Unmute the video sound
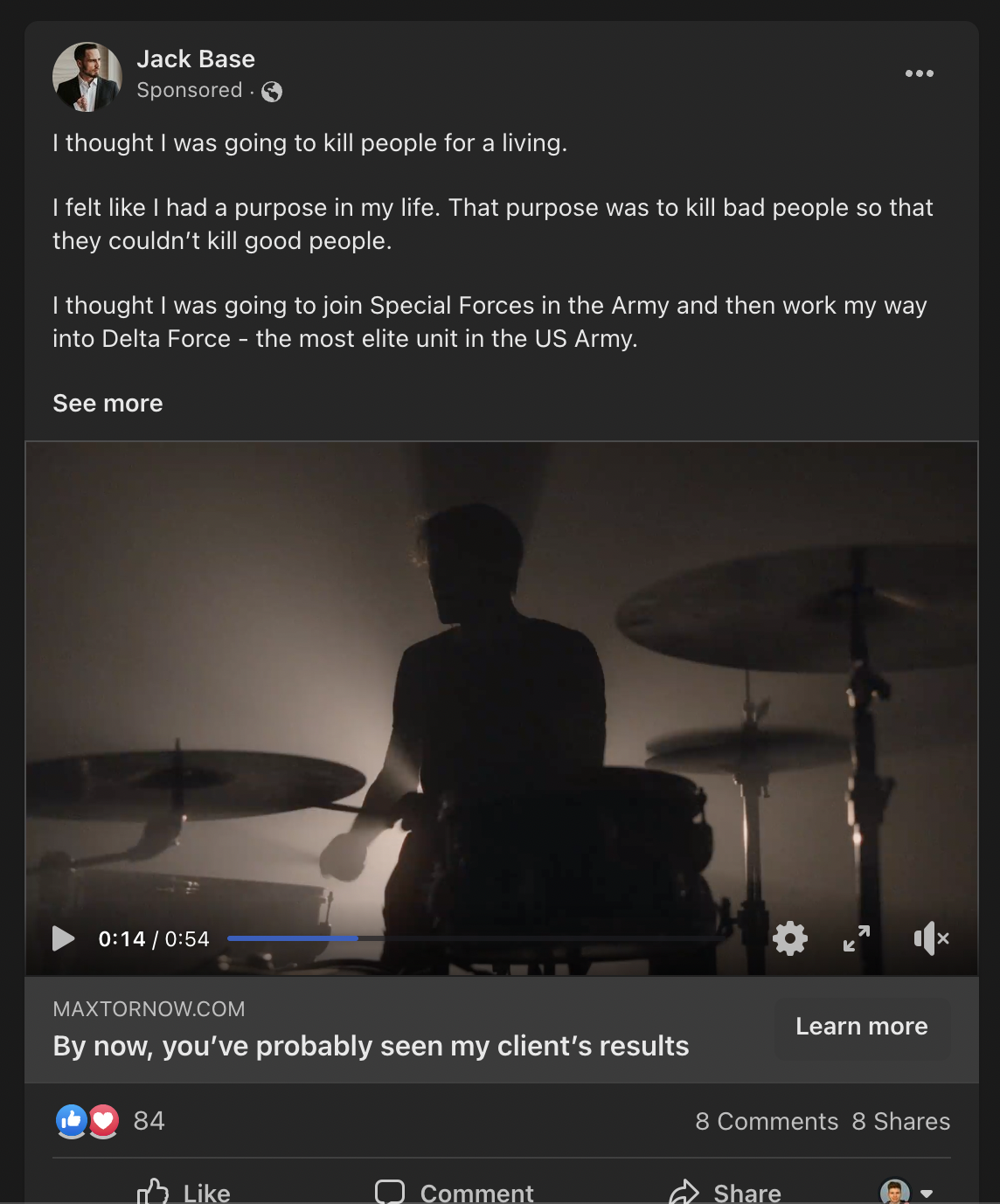1000x1204 pixels. 931,938
